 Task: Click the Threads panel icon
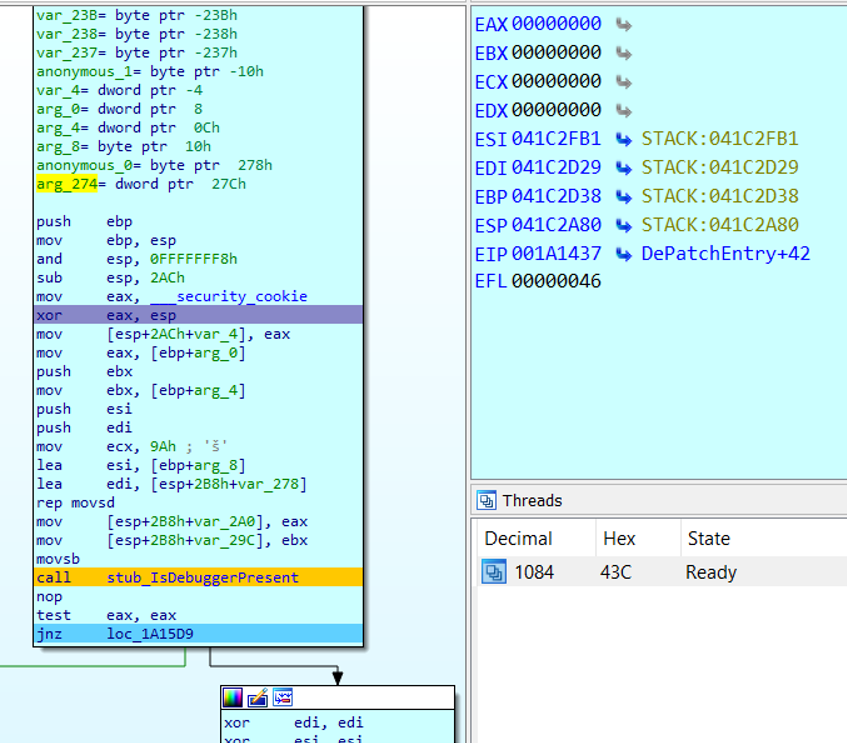[x=487, y=500]
